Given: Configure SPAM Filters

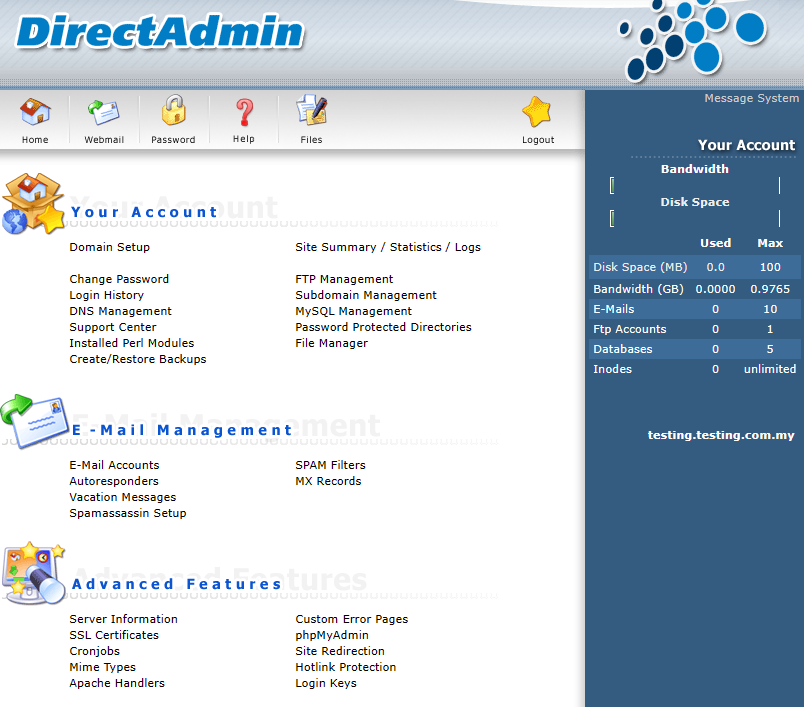Looking at the screenshot, I should [x=330, y=464].
